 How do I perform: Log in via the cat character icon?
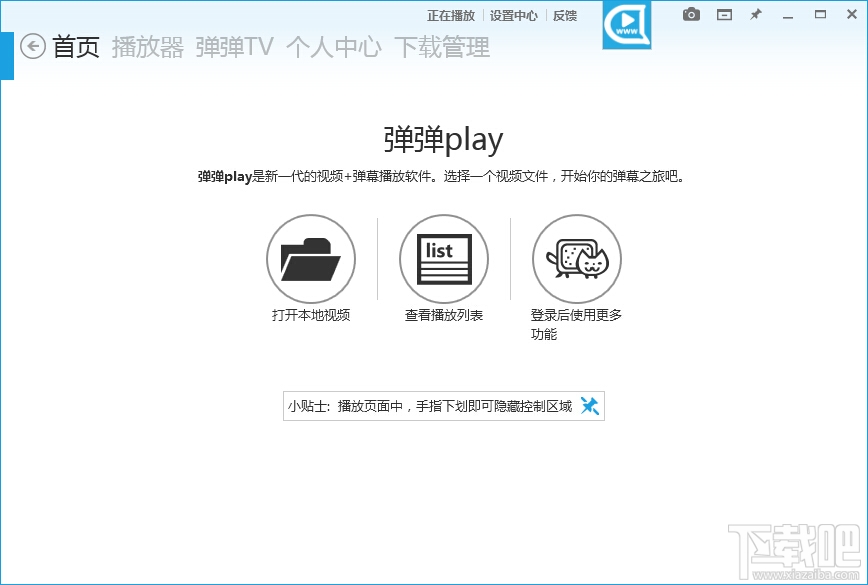click(x=577, y=258)
